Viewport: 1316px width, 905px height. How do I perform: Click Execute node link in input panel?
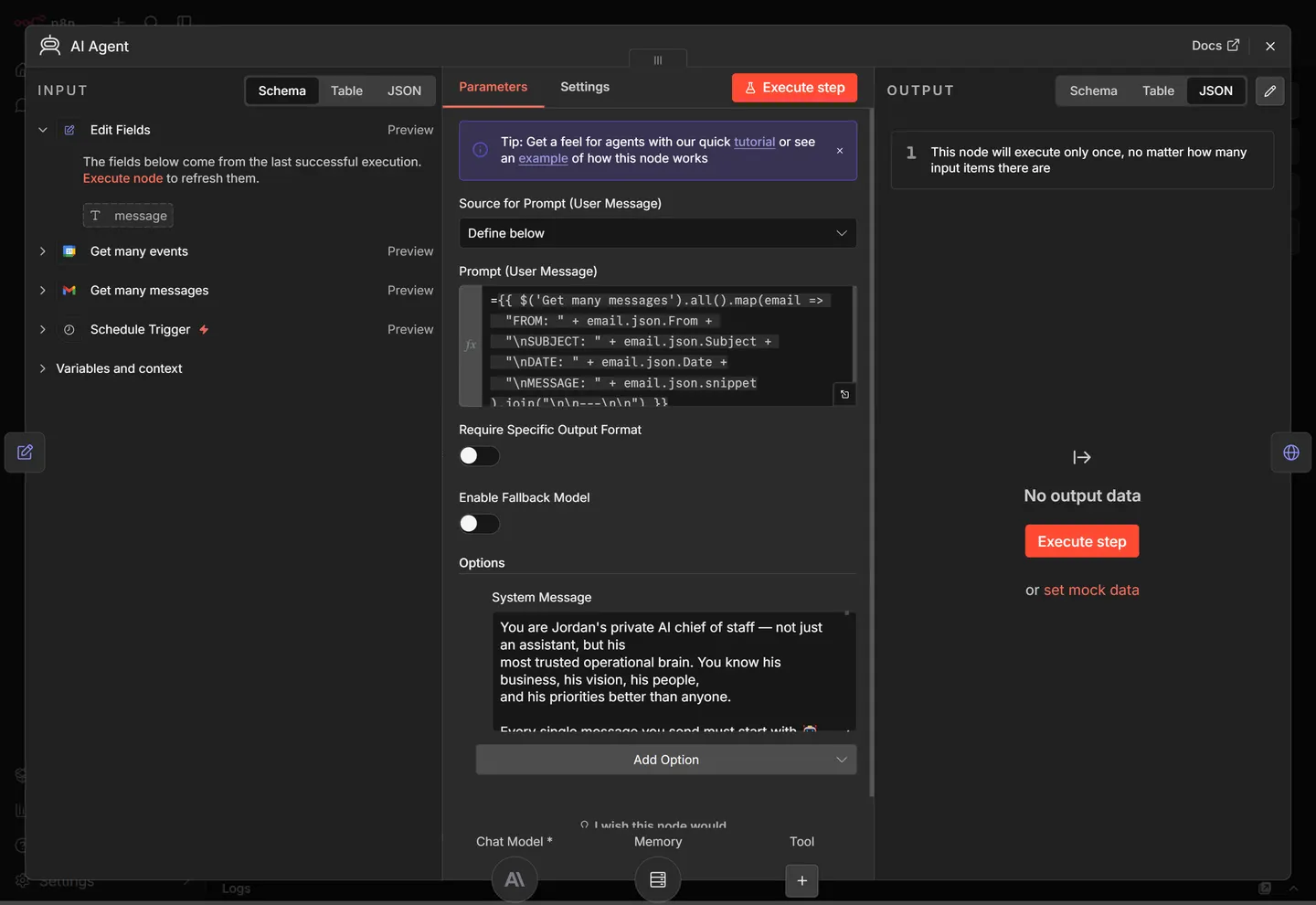click(122, 178)
